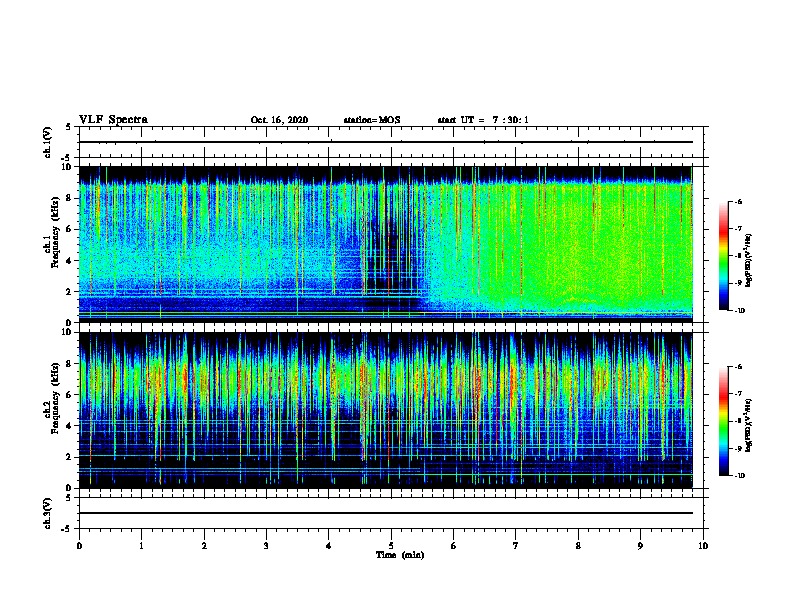This screenshot has height=612, width=792.
Task: Click the "VLF Spectra" title text
Action: [113, 120]
